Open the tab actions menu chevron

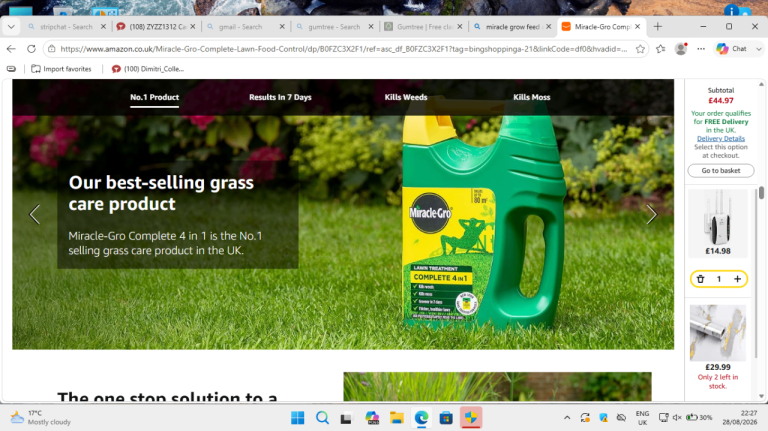11,27
